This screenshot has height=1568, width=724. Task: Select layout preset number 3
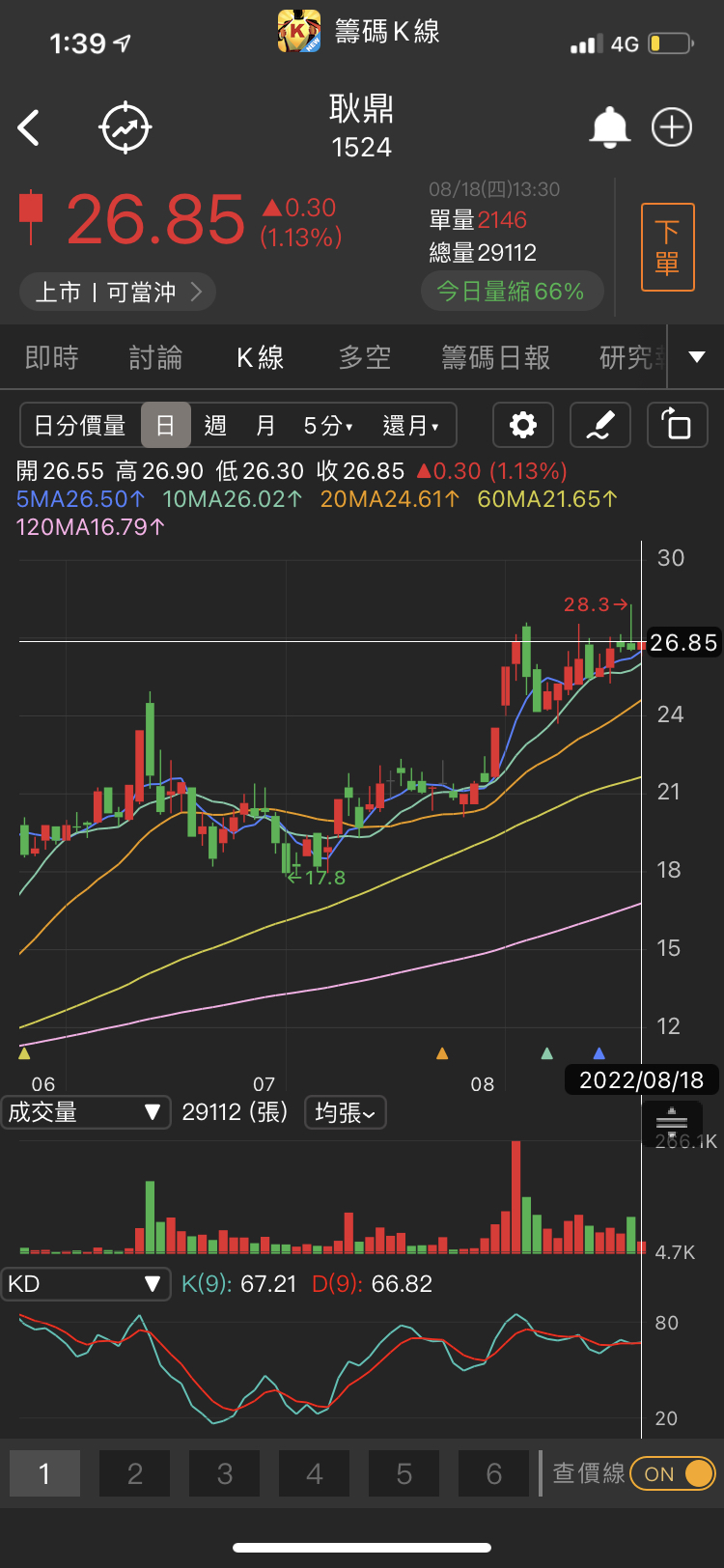coord(224,1473)
